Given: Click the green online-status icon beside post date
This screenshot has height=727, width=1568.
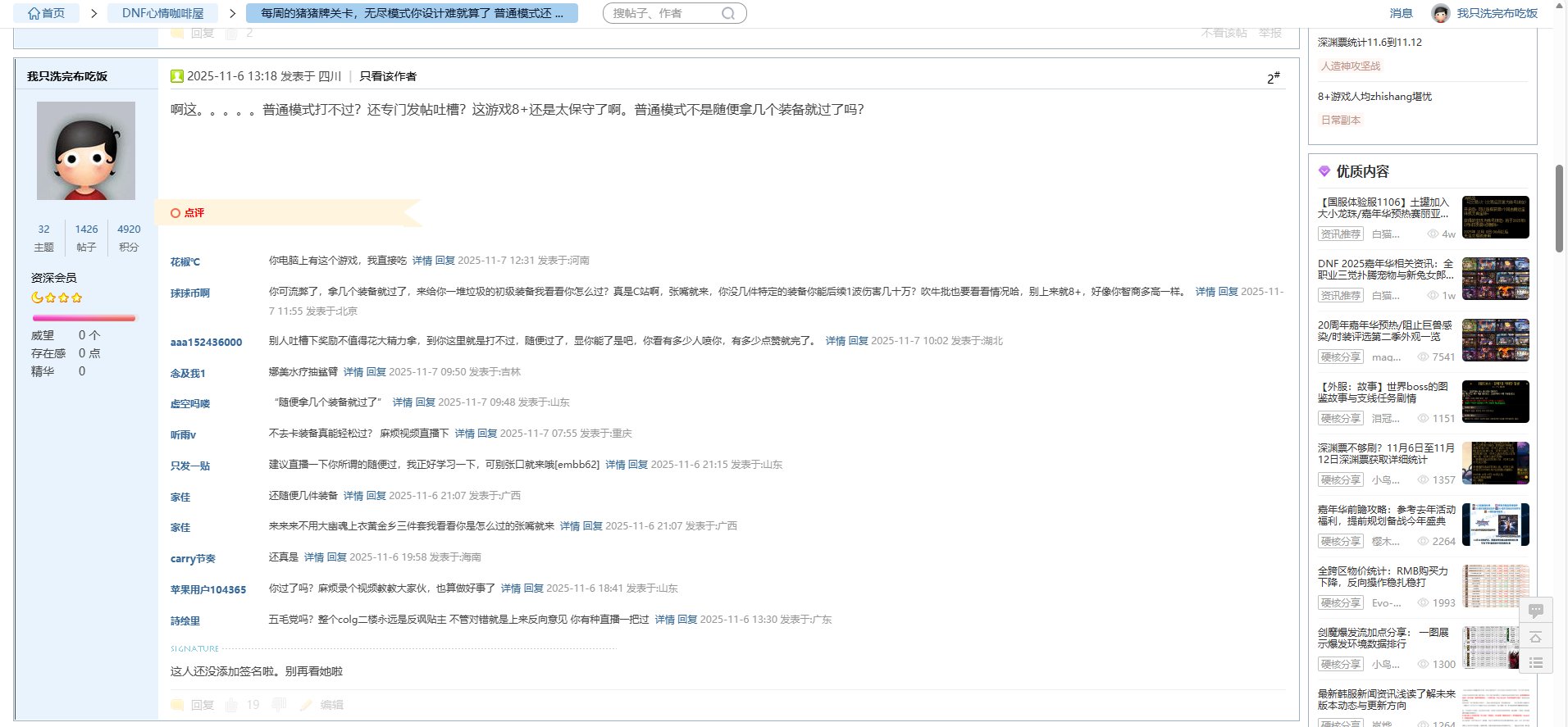Looking at the screenshot, I should coord(176,76).
